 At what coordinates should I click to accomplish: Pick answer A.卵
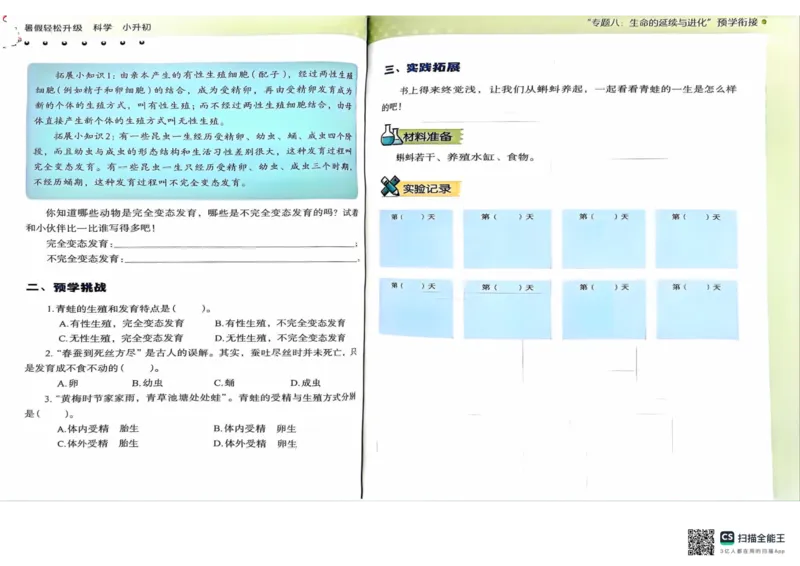click(x=67, y=383)
